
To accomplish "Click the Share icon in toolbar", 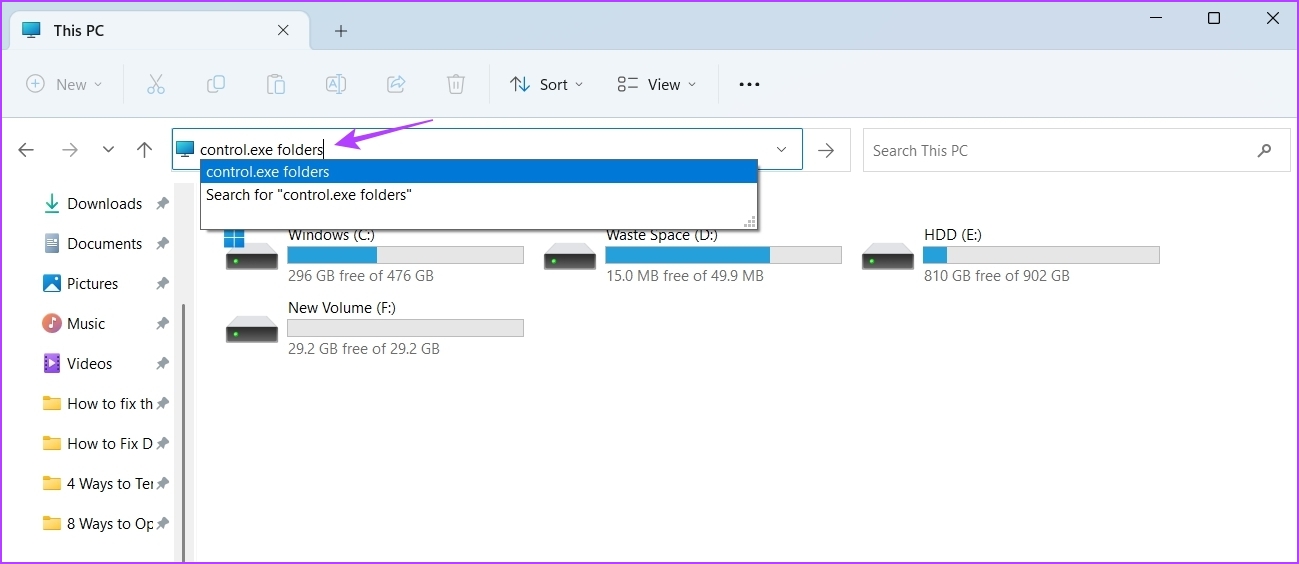I will [396, 85].
